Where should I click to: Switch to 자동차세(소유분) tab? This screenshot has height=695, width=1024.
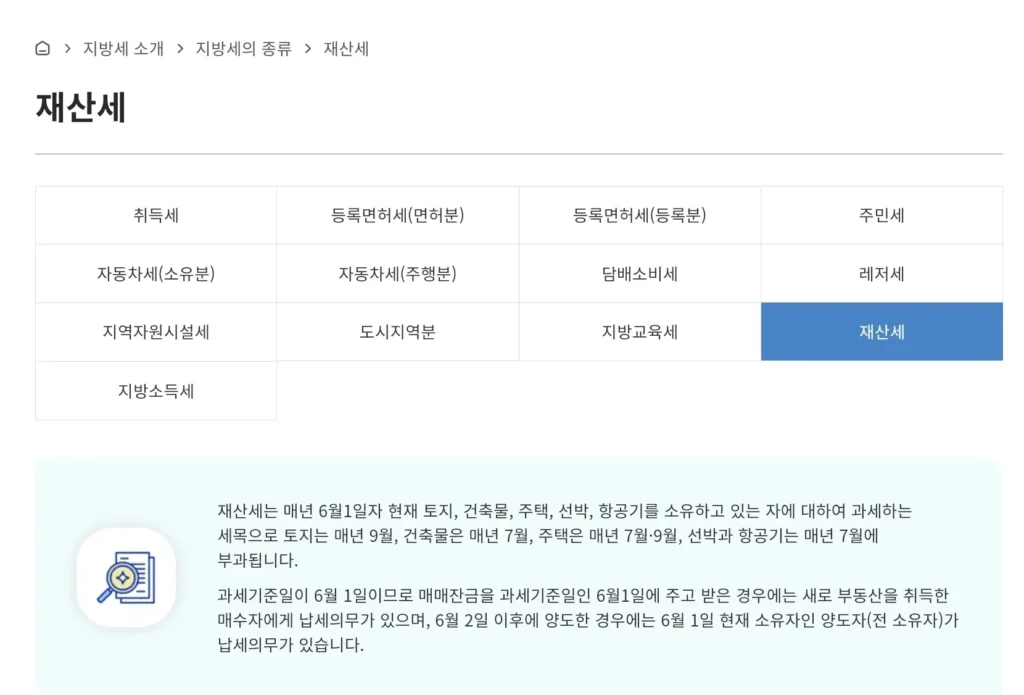point(156,274)
